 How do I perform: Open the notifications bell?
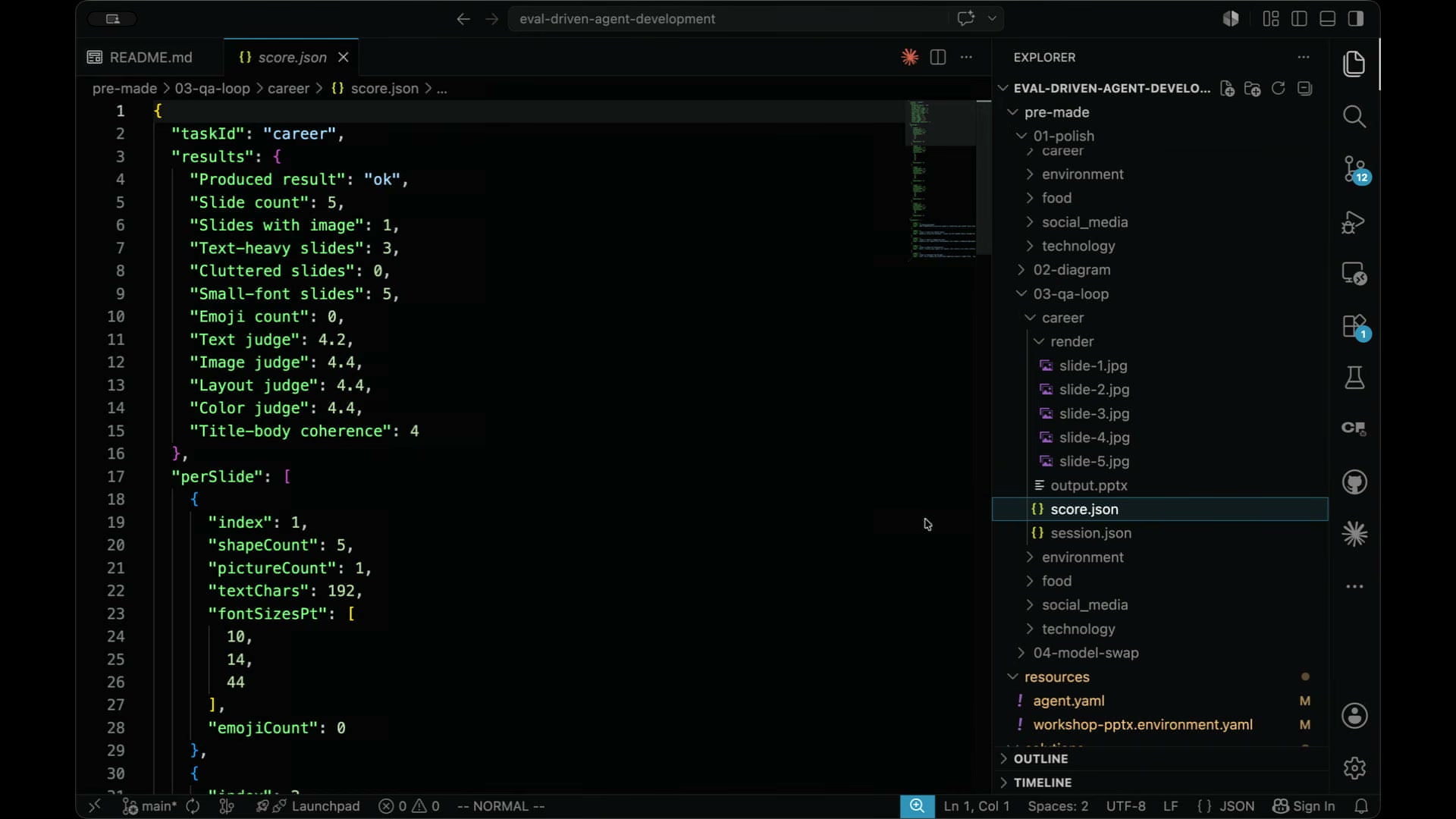coord(1361,806)
